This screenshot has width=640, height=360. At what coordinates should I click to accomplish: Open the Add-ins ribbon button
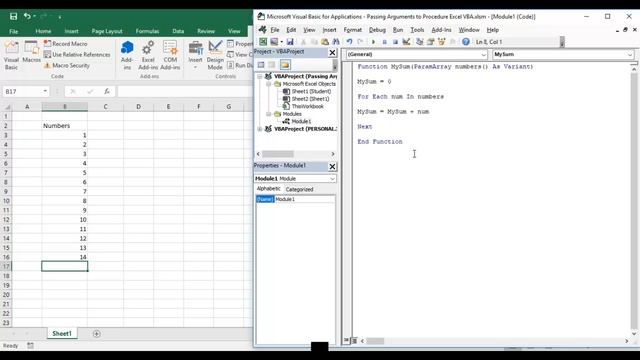[x=127, y=55]
